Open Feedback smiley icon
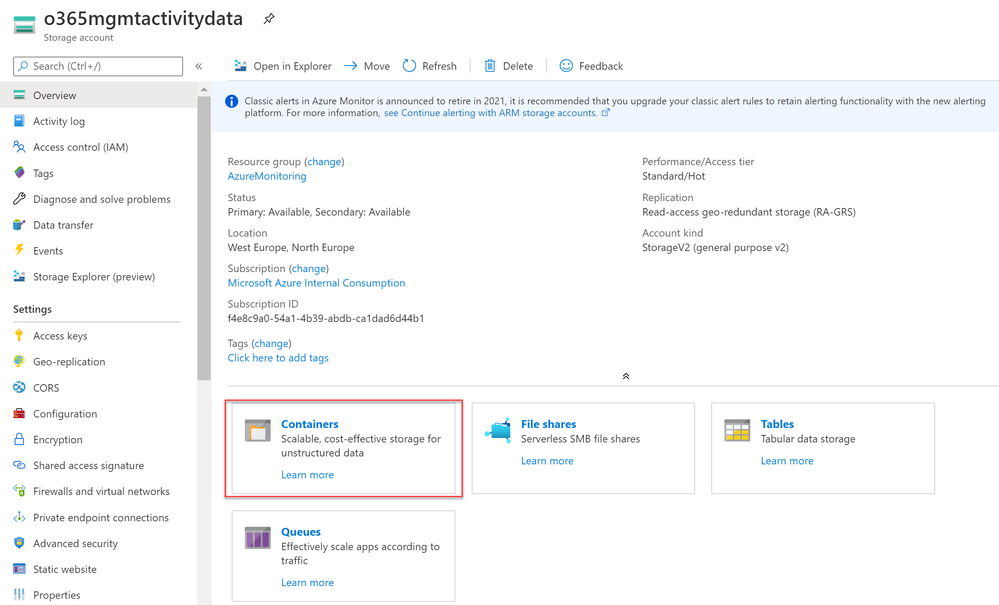999x605 pixels. (x=566, y=66)
